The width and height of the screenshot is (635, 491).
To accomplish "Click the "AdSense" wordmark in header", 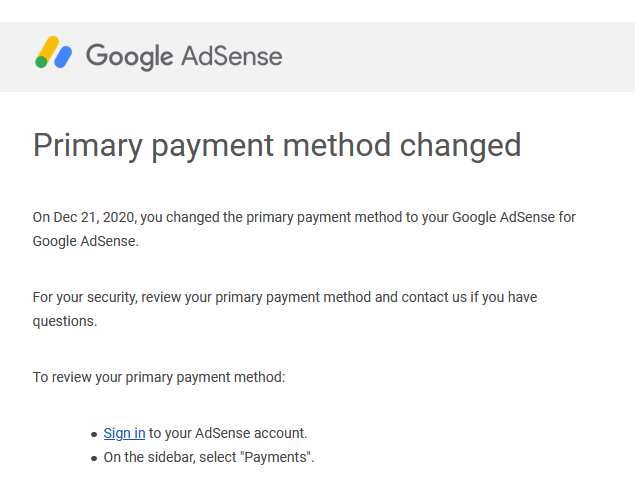I will pos(232,56).
